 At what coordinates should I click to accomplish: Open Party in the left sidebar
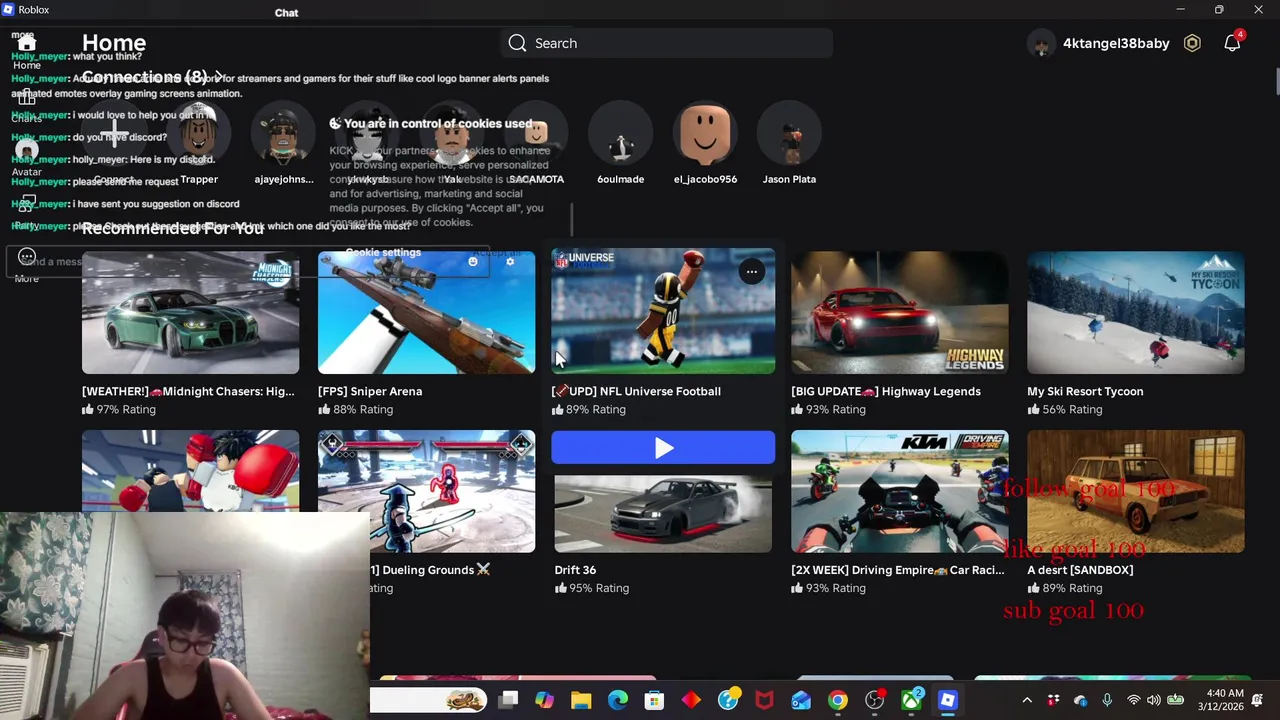coord(27,205)
